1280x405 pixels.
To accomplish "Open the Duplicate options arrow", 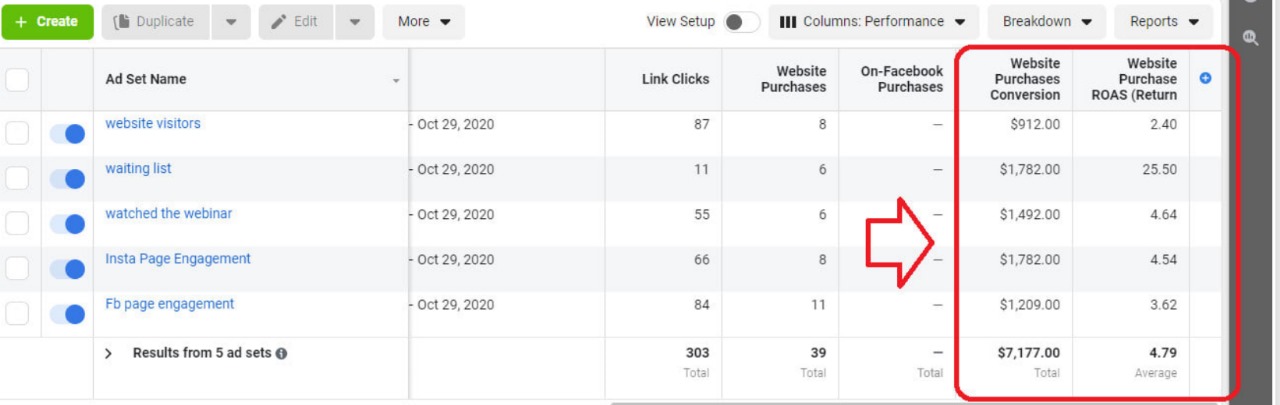I will 231,22.
